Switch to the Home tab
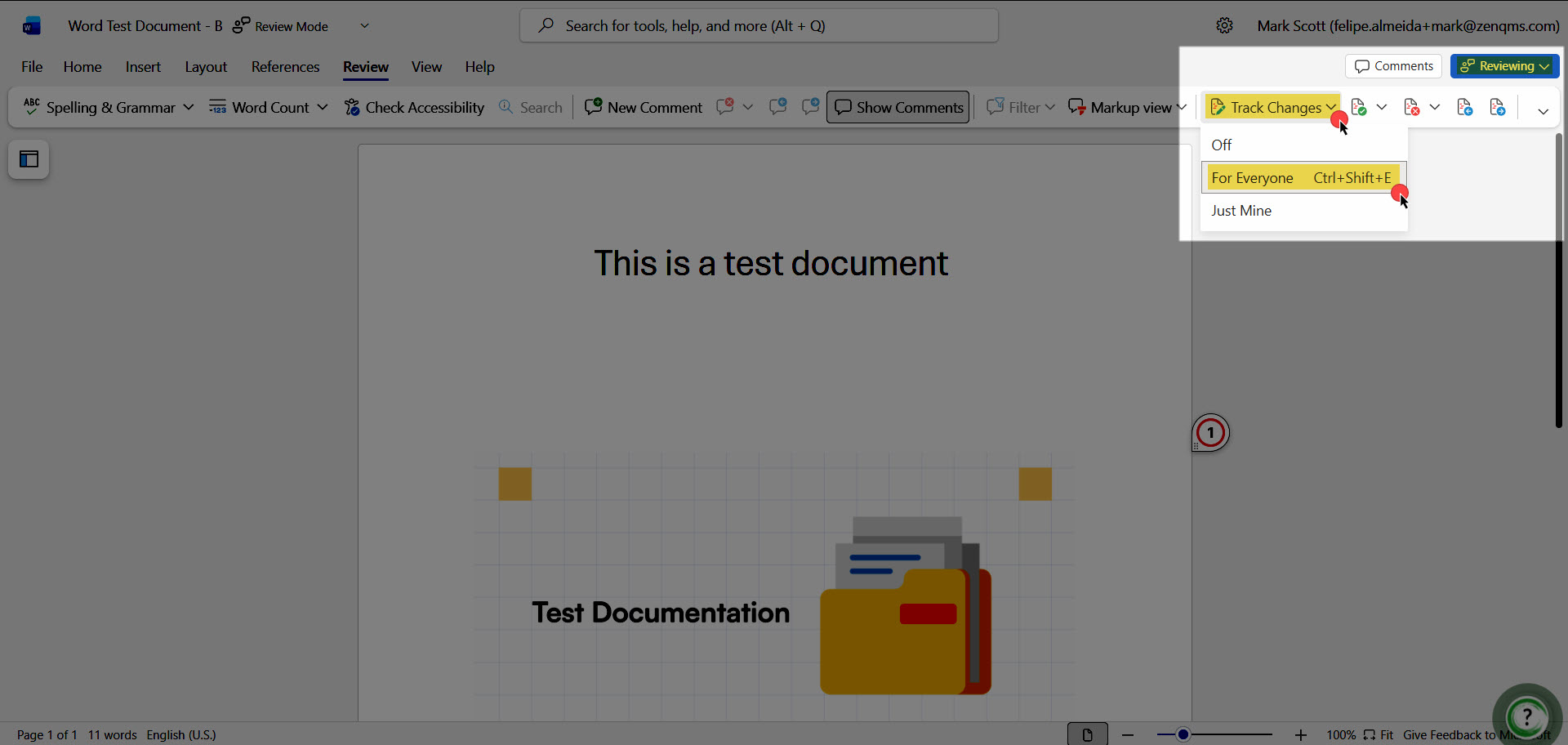Viewport: 1568px width, 745px height. (82, 67)
